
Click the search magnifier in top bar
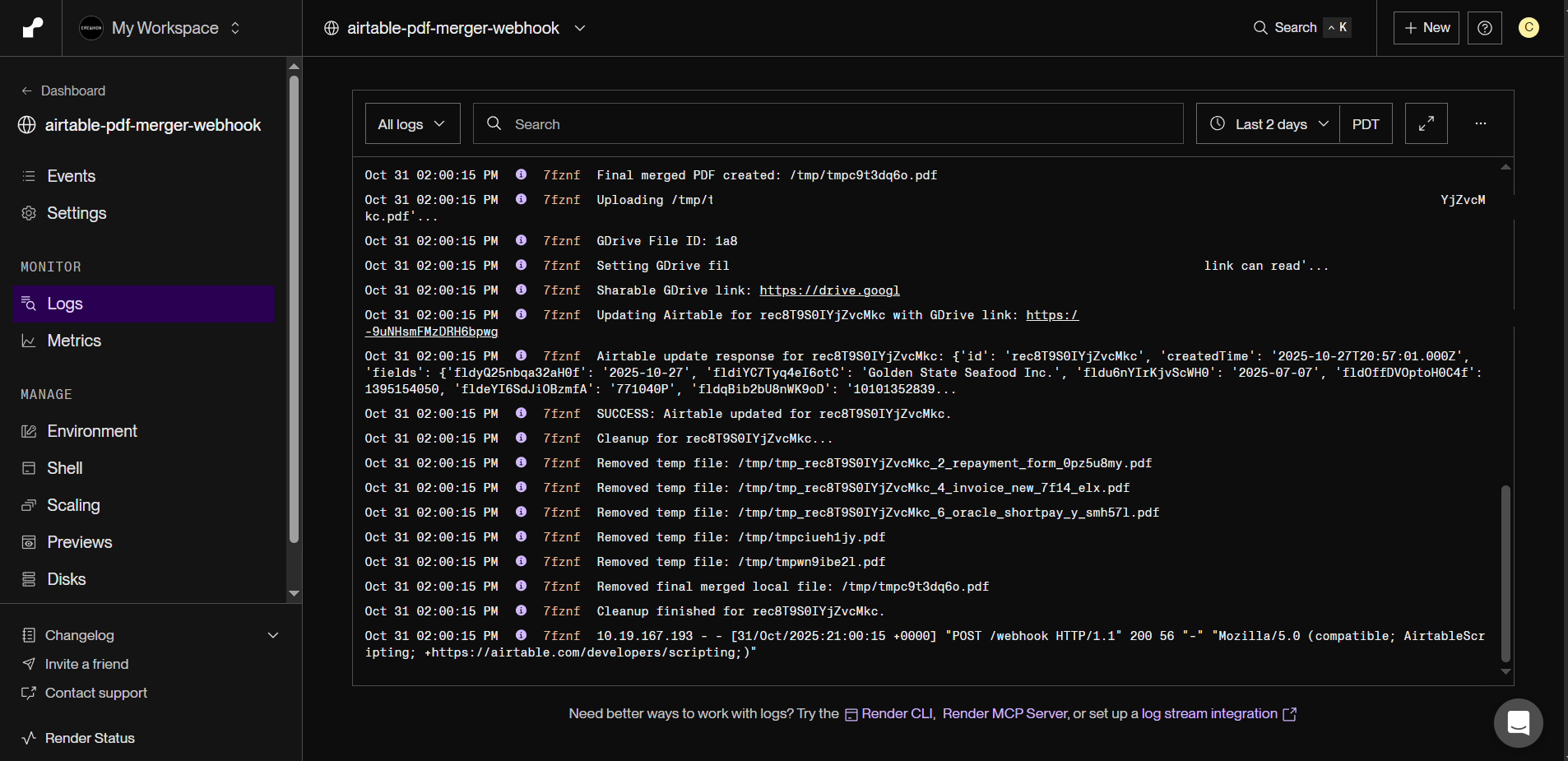coord(1260,28)
